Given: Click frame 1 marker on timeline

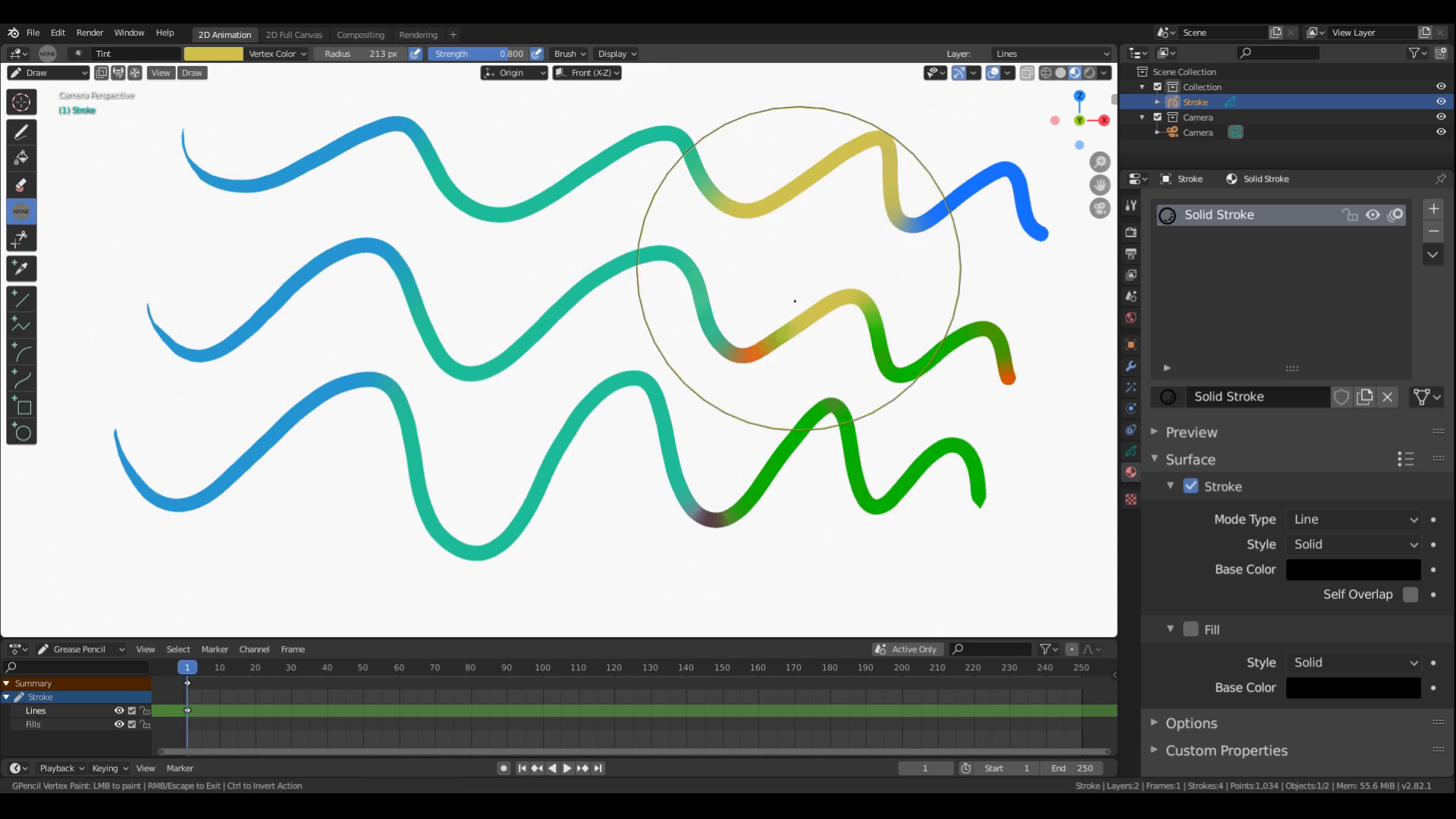Looking at the screenshot, I should [186, 667].
